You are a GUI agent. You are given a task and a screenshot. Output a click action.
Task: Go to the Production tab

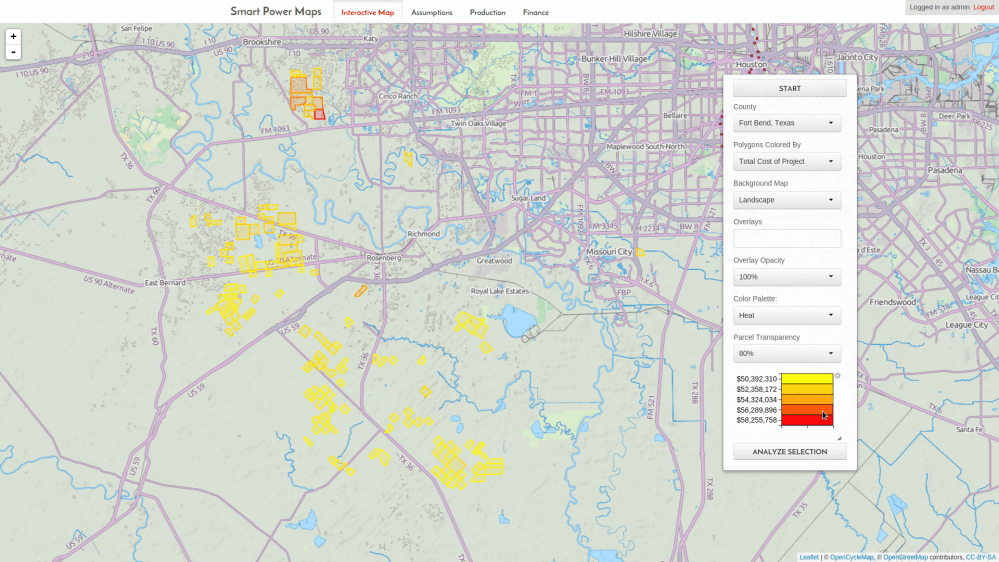[487, 12]
